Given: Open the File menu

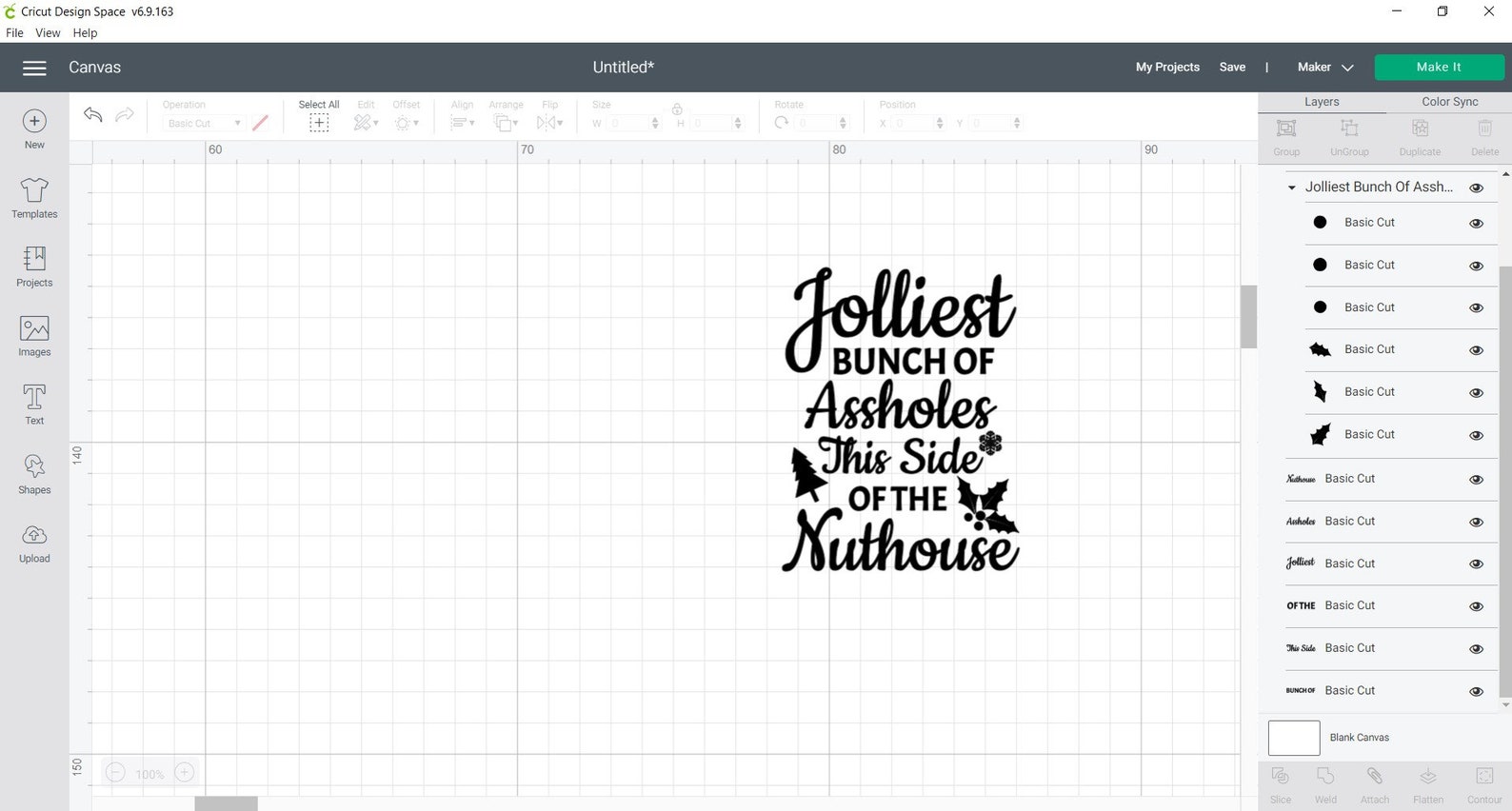Looking at the screenshot, I should point(14,32).
